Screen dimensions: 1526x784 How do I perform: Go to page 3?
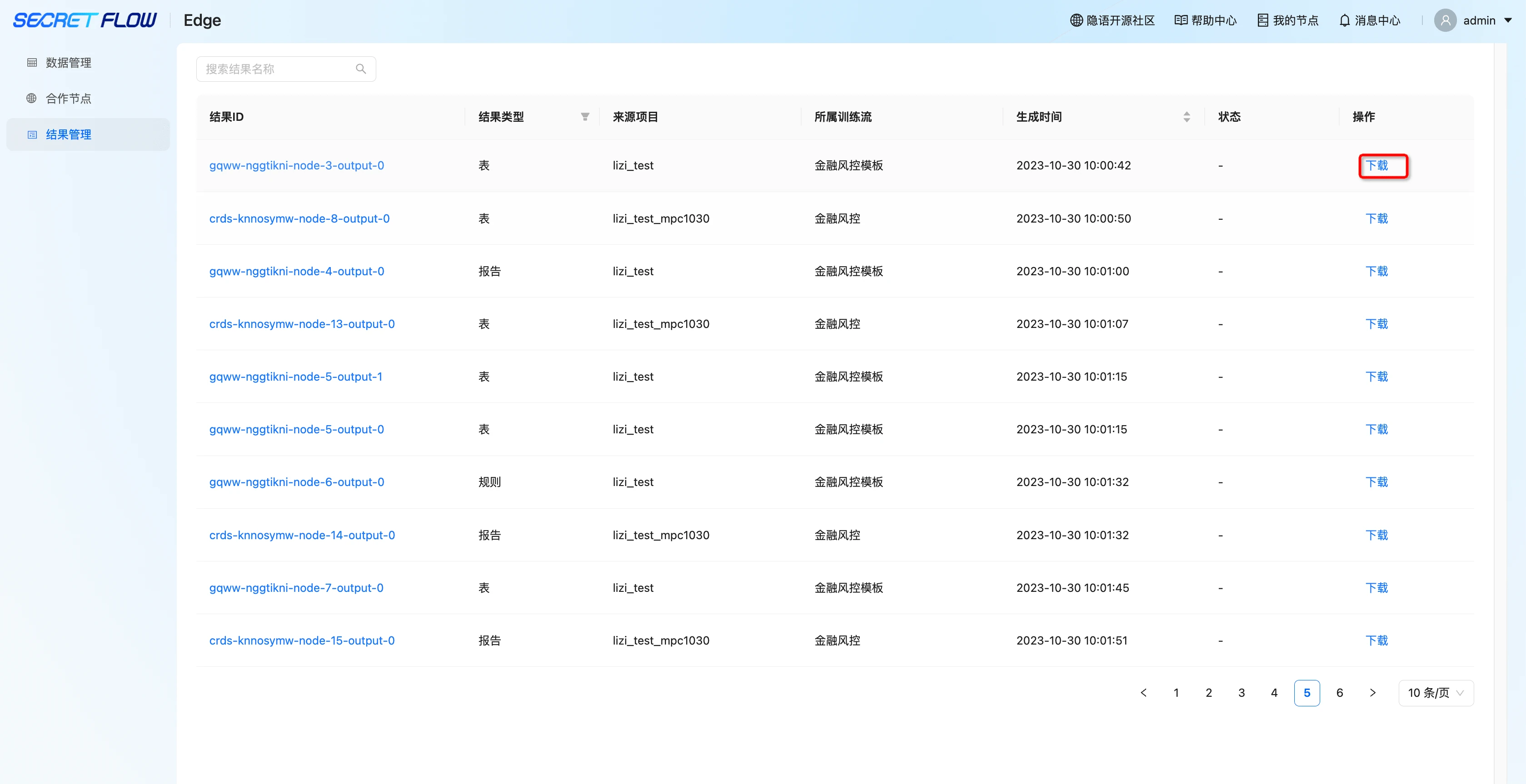point(1242,693)
